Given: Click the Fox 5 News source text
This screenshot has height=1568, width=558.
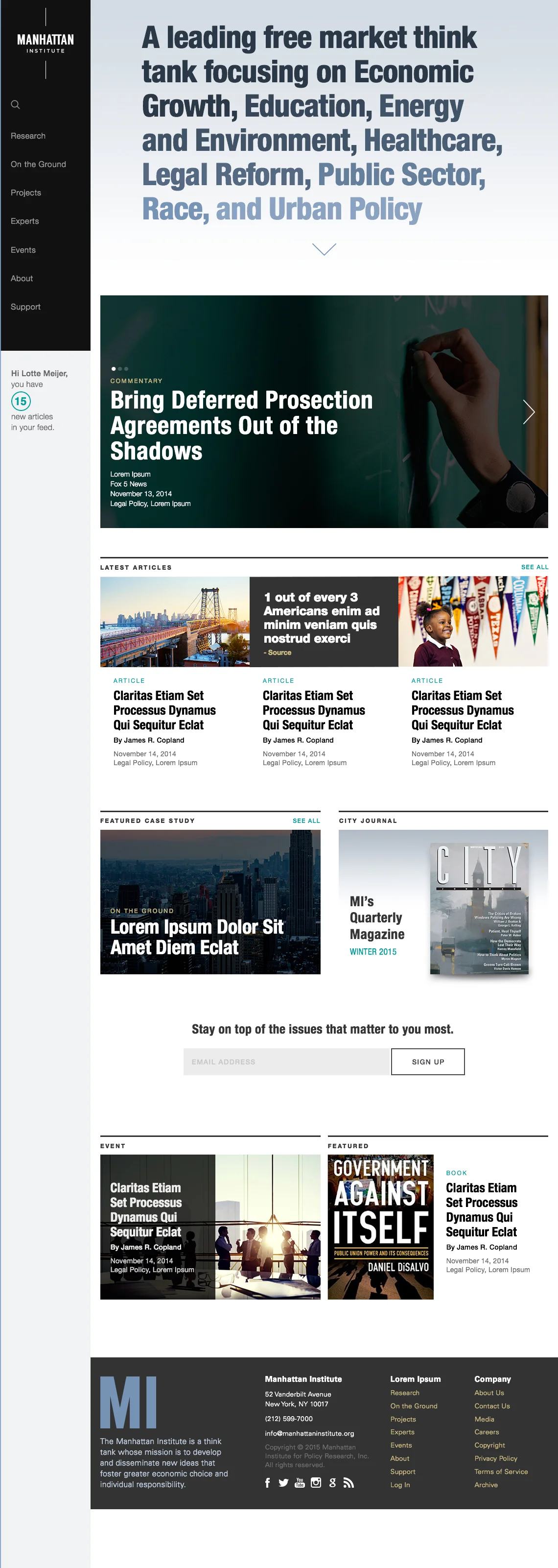Looking at the screenshot, I should click(x=128, y=484).
